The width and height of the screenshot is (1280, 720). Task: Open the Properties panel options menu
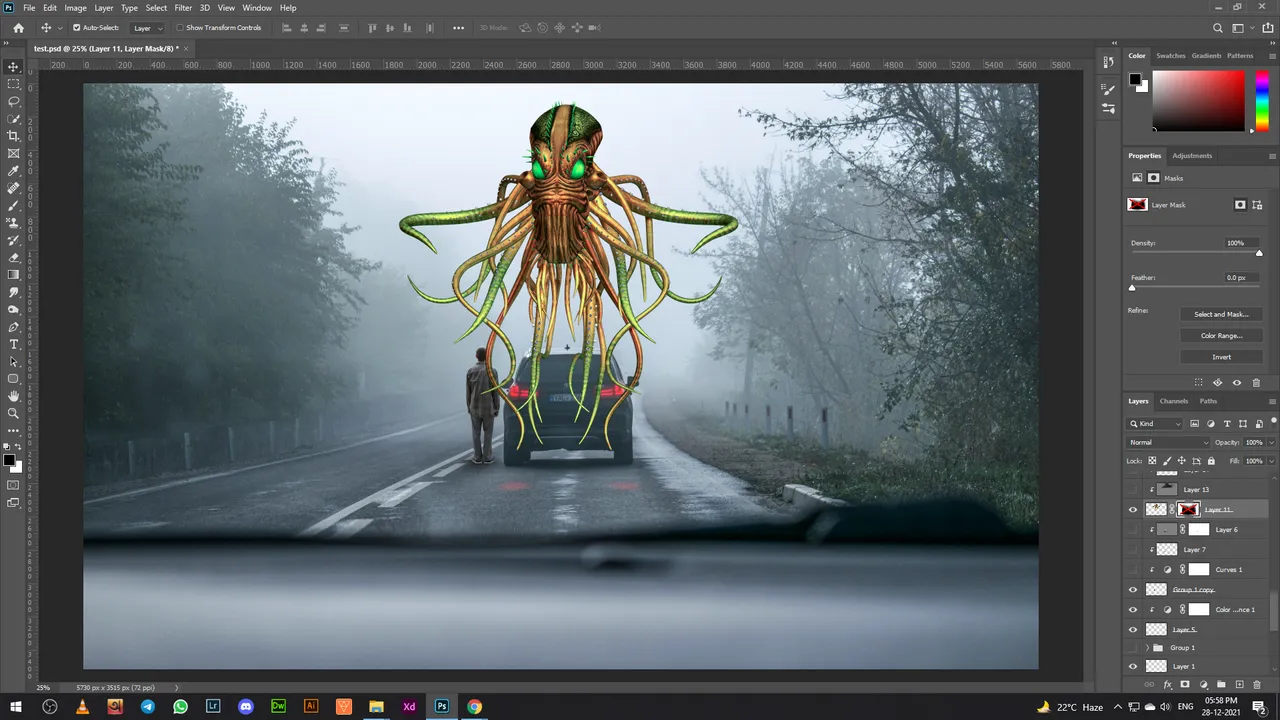1272,156
